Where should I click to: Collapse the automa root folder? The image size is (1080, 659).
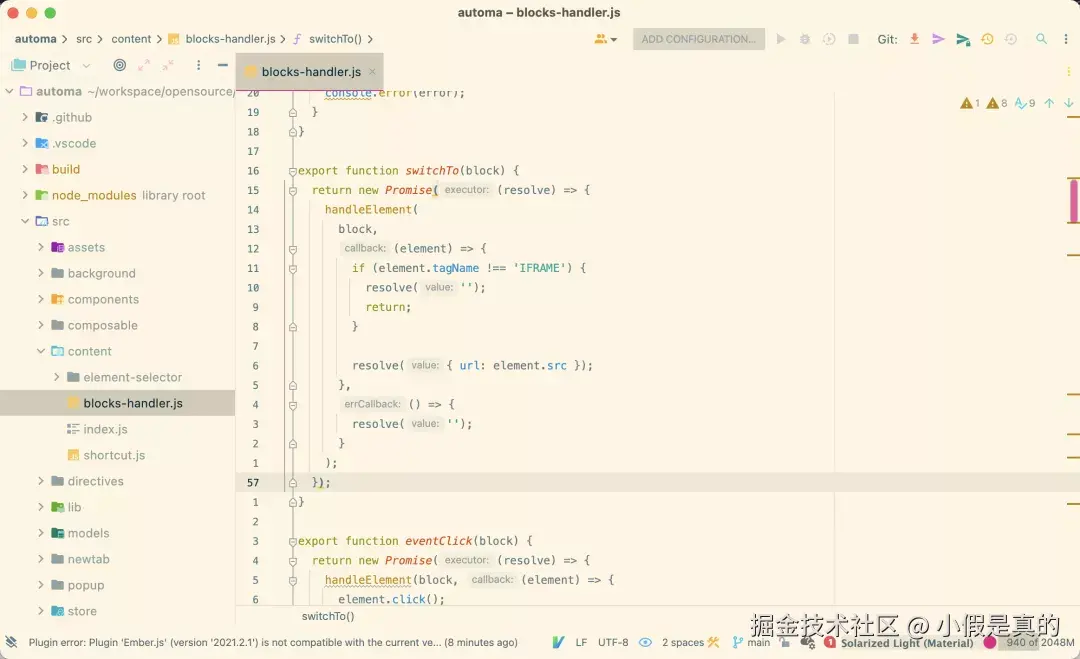pos(9,91)
